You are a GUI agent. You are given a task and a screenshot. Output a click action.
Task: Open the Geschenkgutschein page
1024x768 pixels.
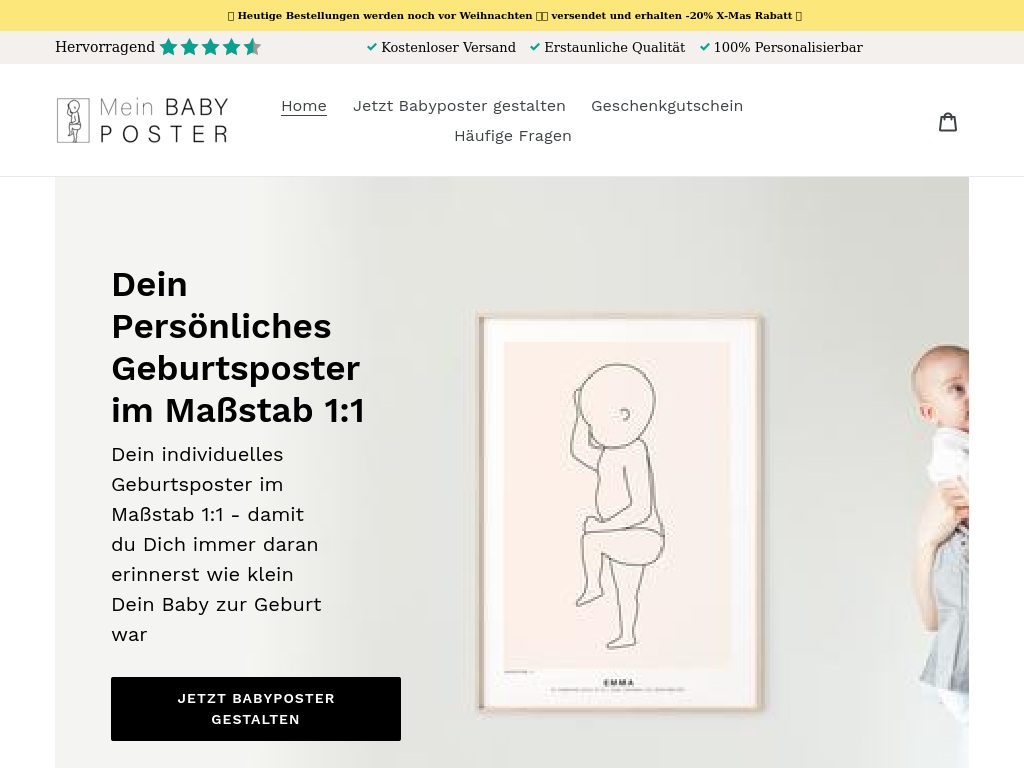pyautogui.click(x=667, y=106)
